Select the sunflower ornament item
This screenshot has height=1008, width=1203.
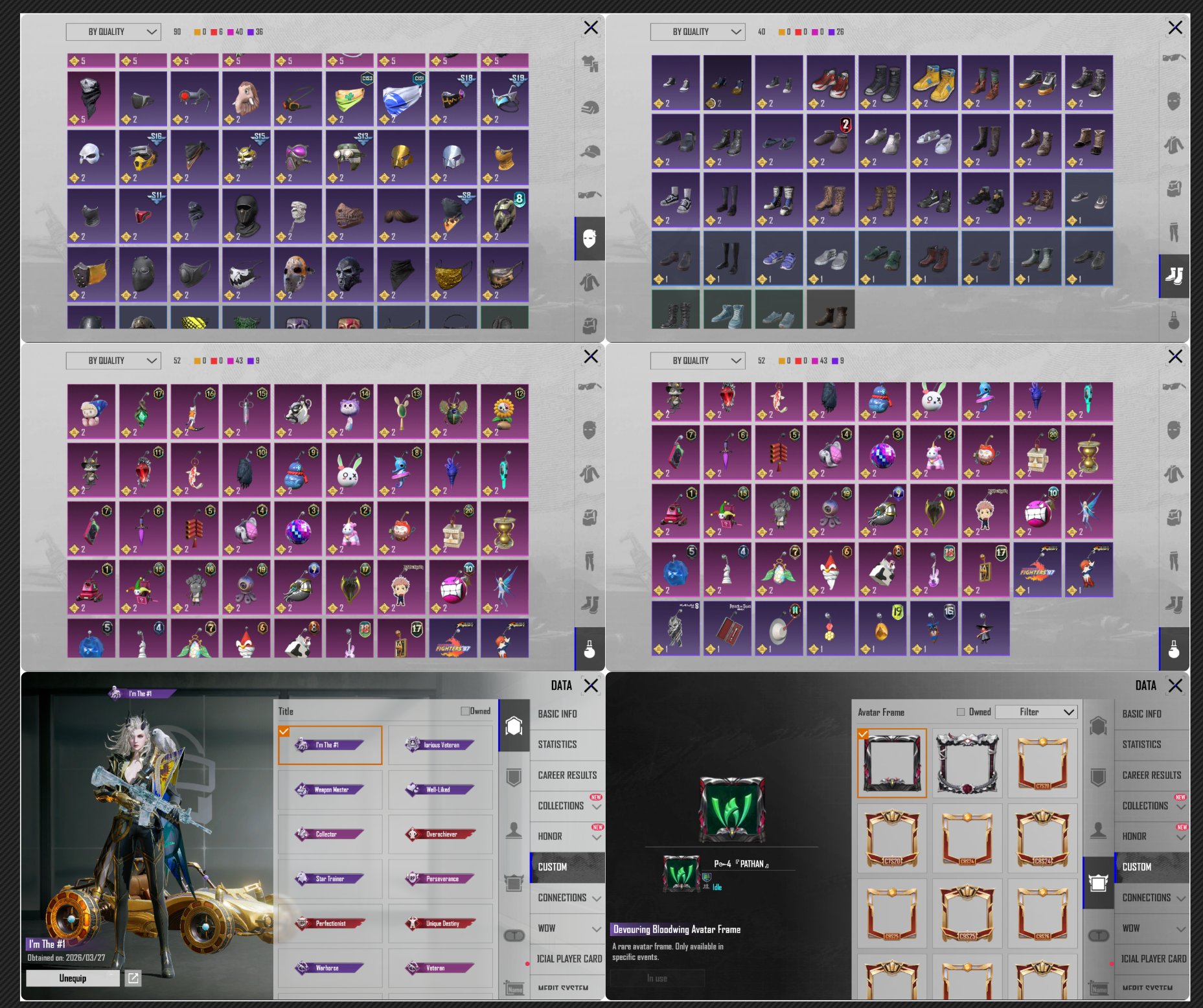click(505, 411)
